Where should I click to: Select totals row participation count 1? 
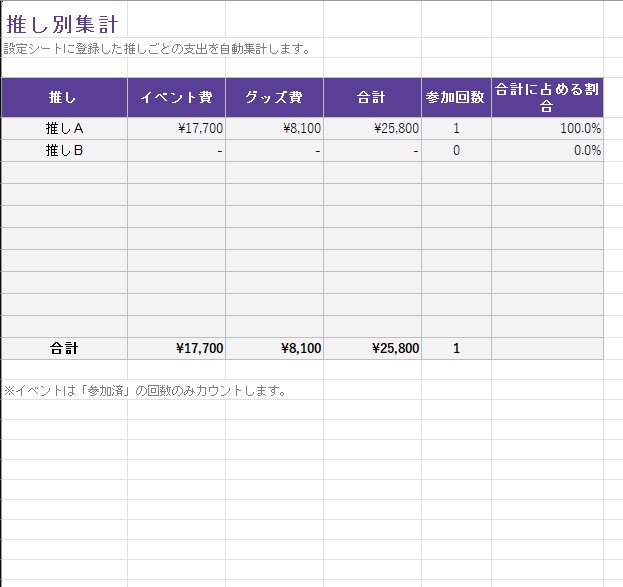click(457, 349)
